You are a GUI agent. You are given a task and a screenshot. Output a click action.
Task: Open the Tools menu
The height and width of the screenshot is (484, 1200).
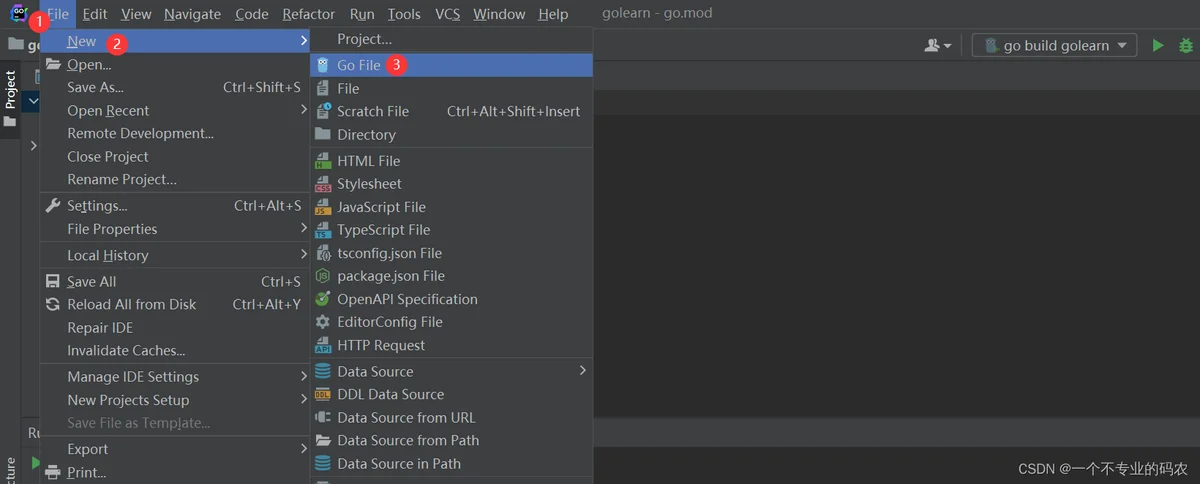(x=404, y=14)
